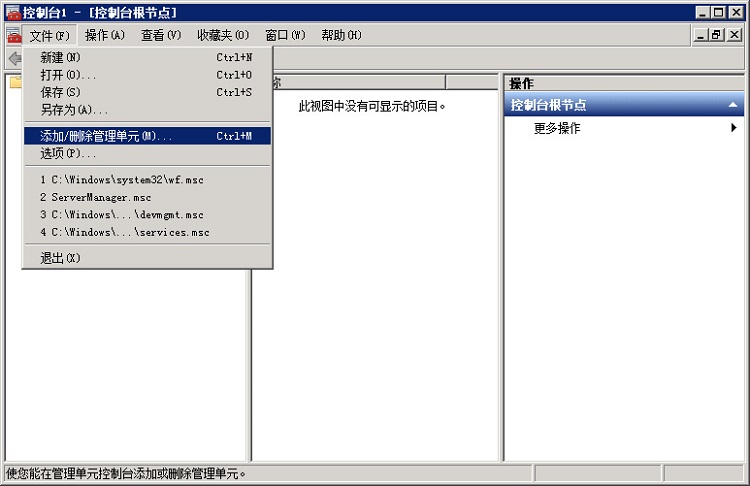
Task: Close the 控制台1 main window
Action: pos(736,12)
